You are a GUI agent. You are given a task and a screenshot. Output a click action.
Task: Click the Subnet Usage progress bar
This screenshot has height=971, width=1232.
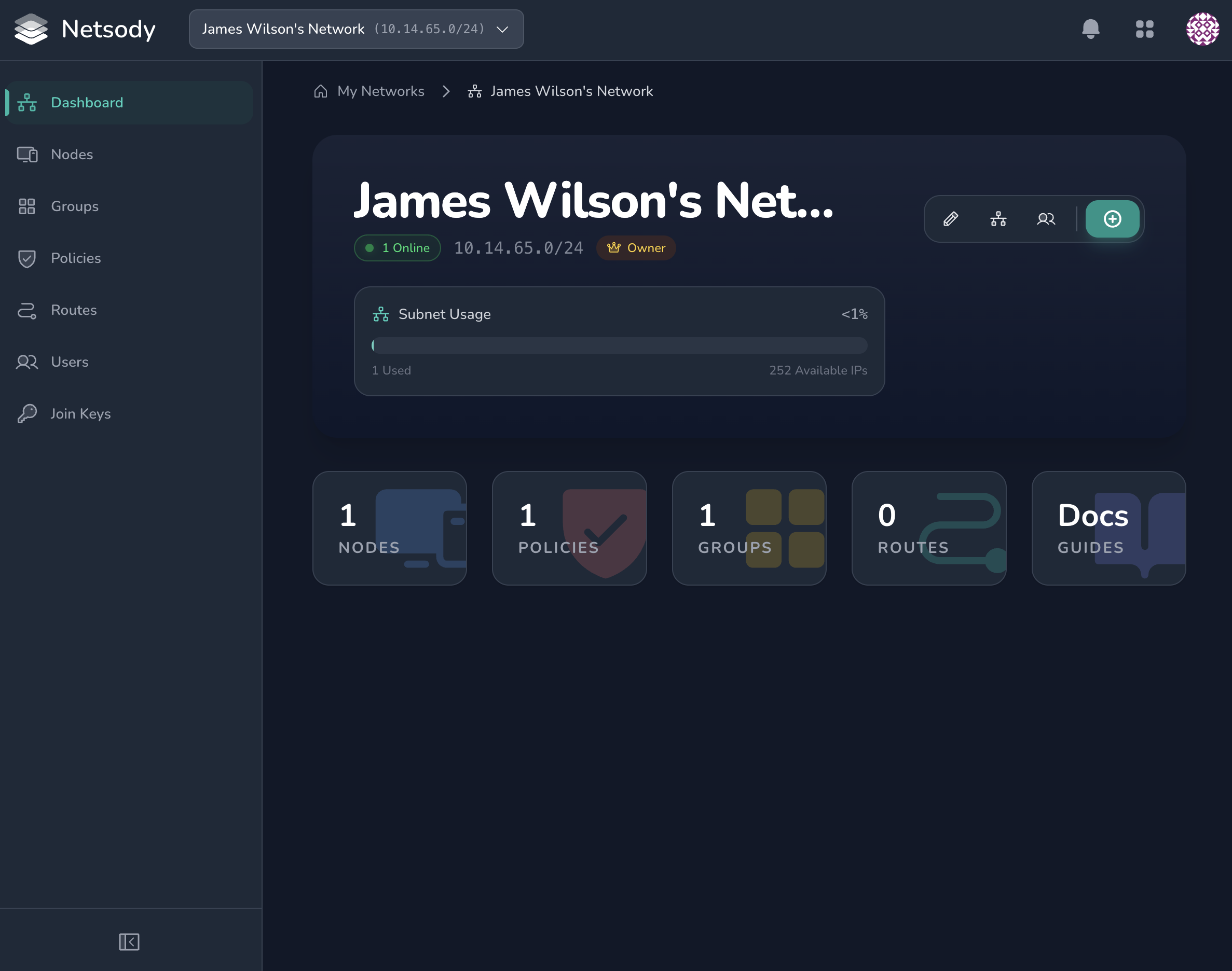(x=620, y=345)
